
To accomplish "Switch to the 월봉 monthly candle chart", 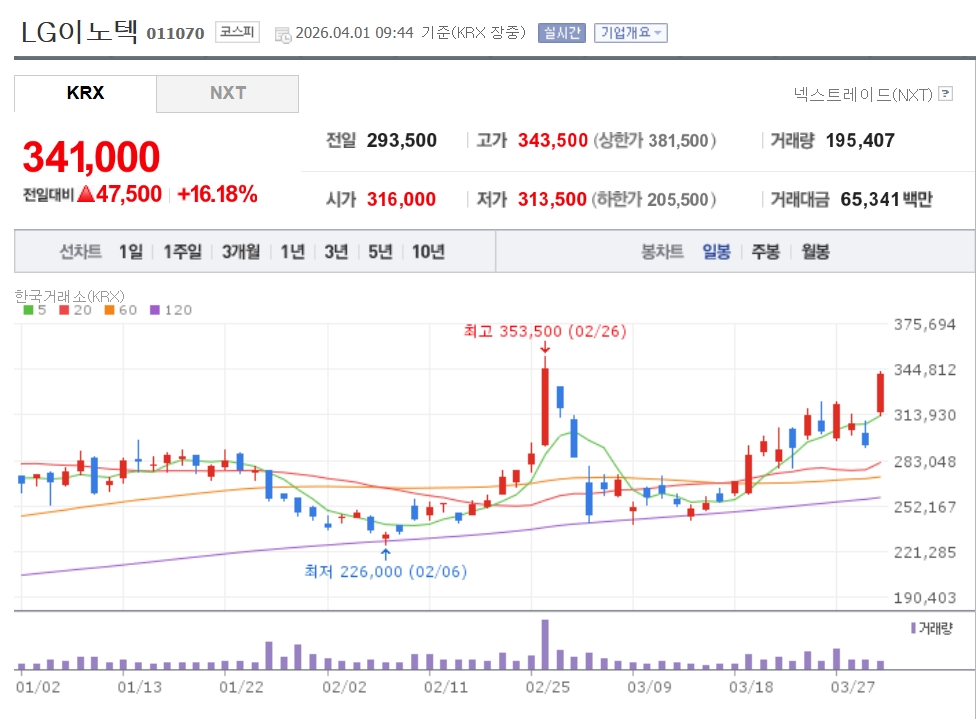I will [815, 252].
